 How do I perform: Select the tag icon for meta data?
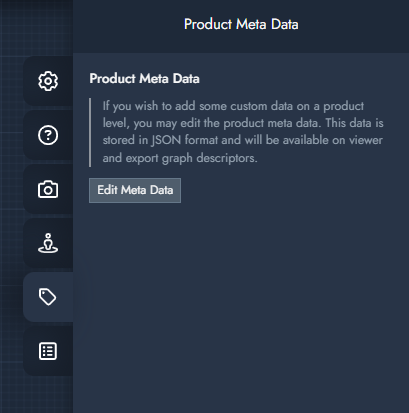coord(48,297)
